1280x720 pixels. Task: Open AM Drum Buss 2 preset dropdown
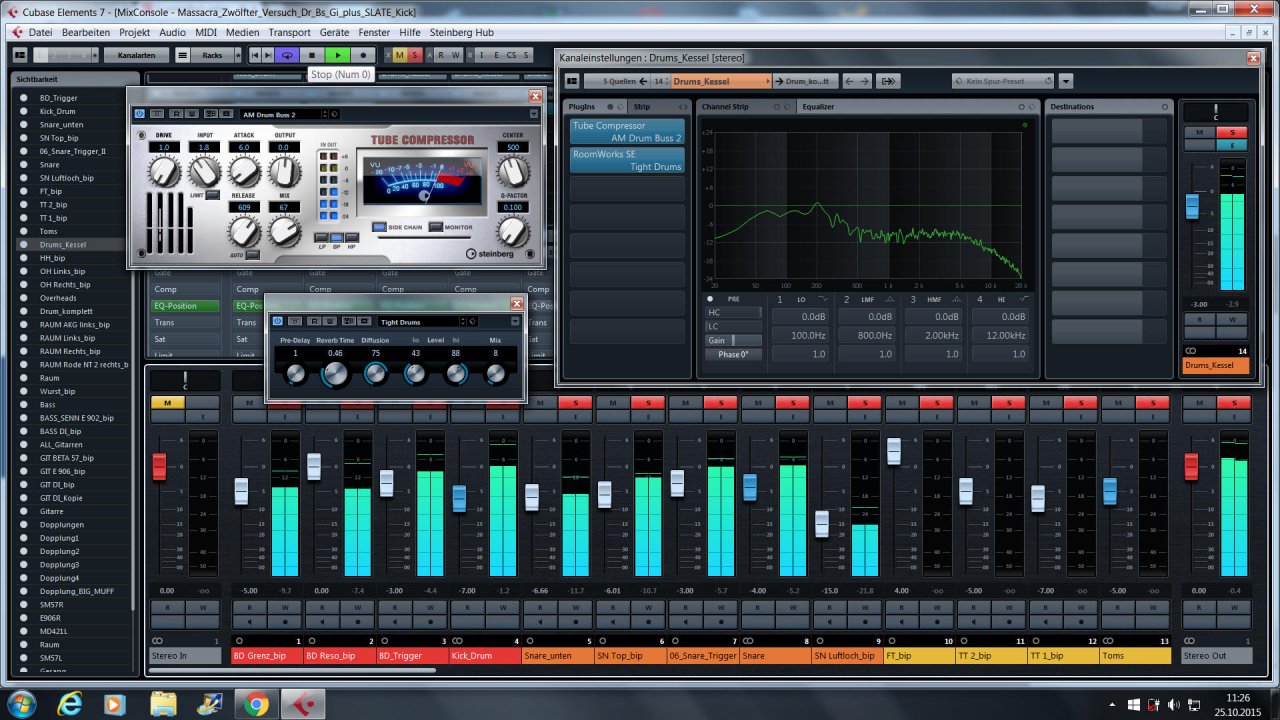pyautogui.click(x=284, y=114)
